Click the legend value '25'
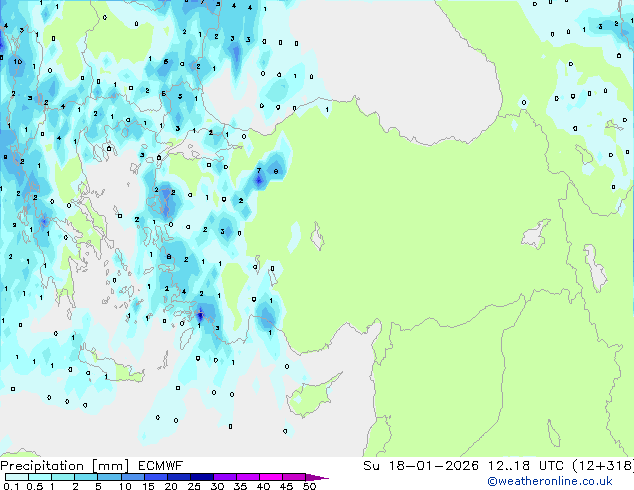The image size is (634, 490). 194,486
